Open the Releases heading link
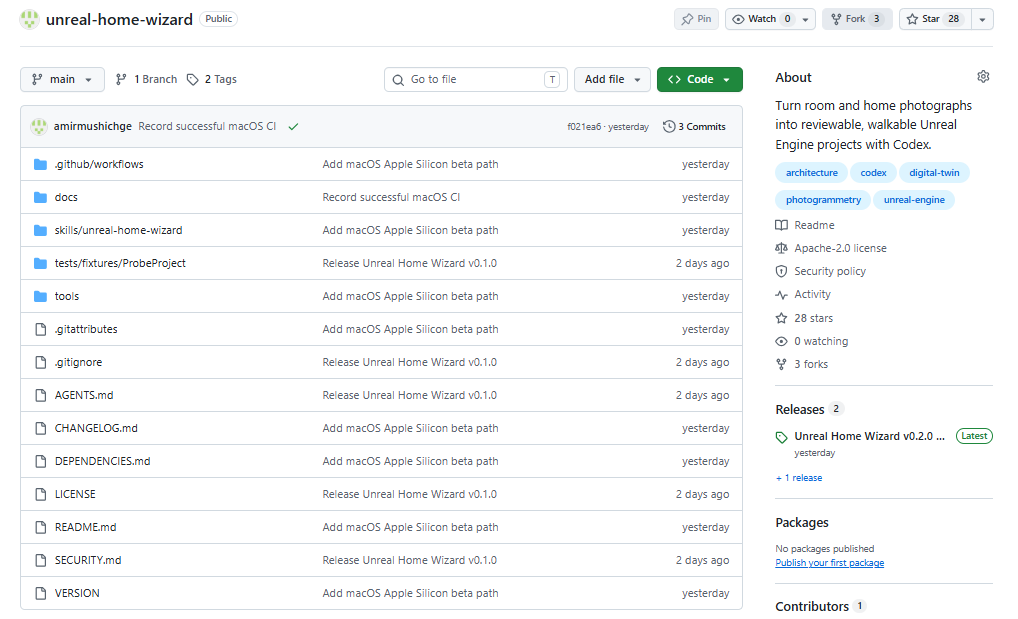 800,410
